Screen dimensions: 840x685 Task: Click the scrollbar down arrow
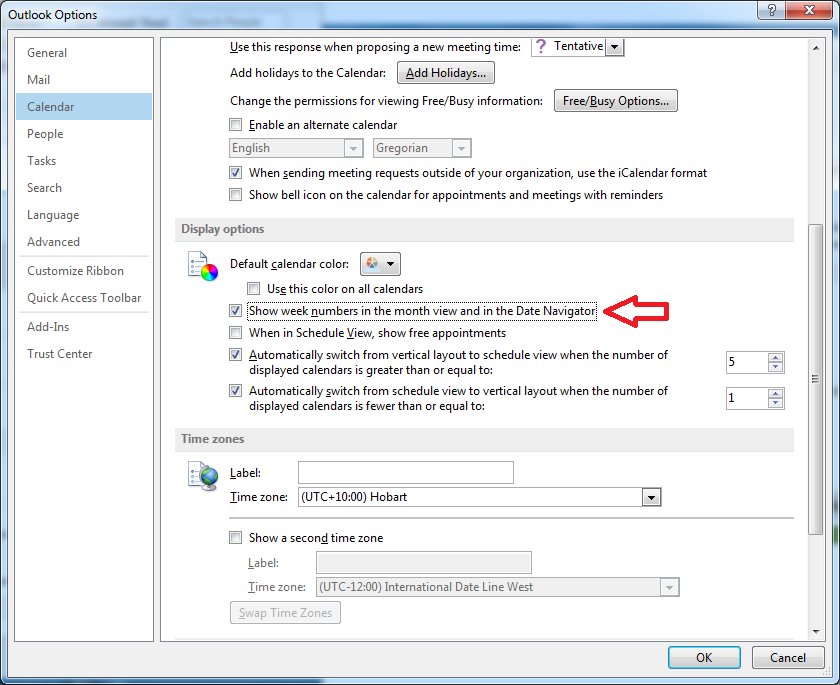(815, 631)
